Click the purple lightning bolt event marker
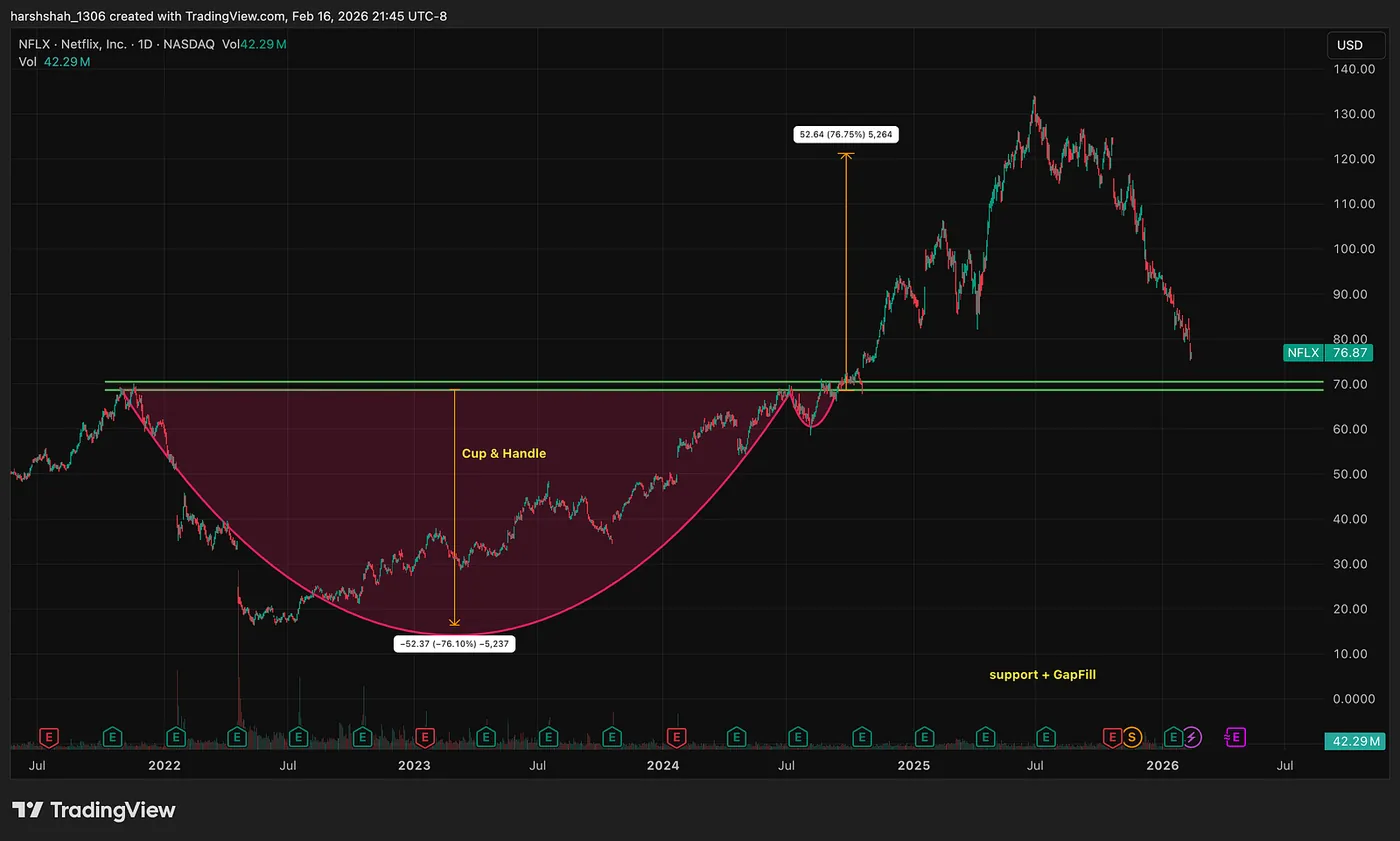 (x=1193, y=737)
